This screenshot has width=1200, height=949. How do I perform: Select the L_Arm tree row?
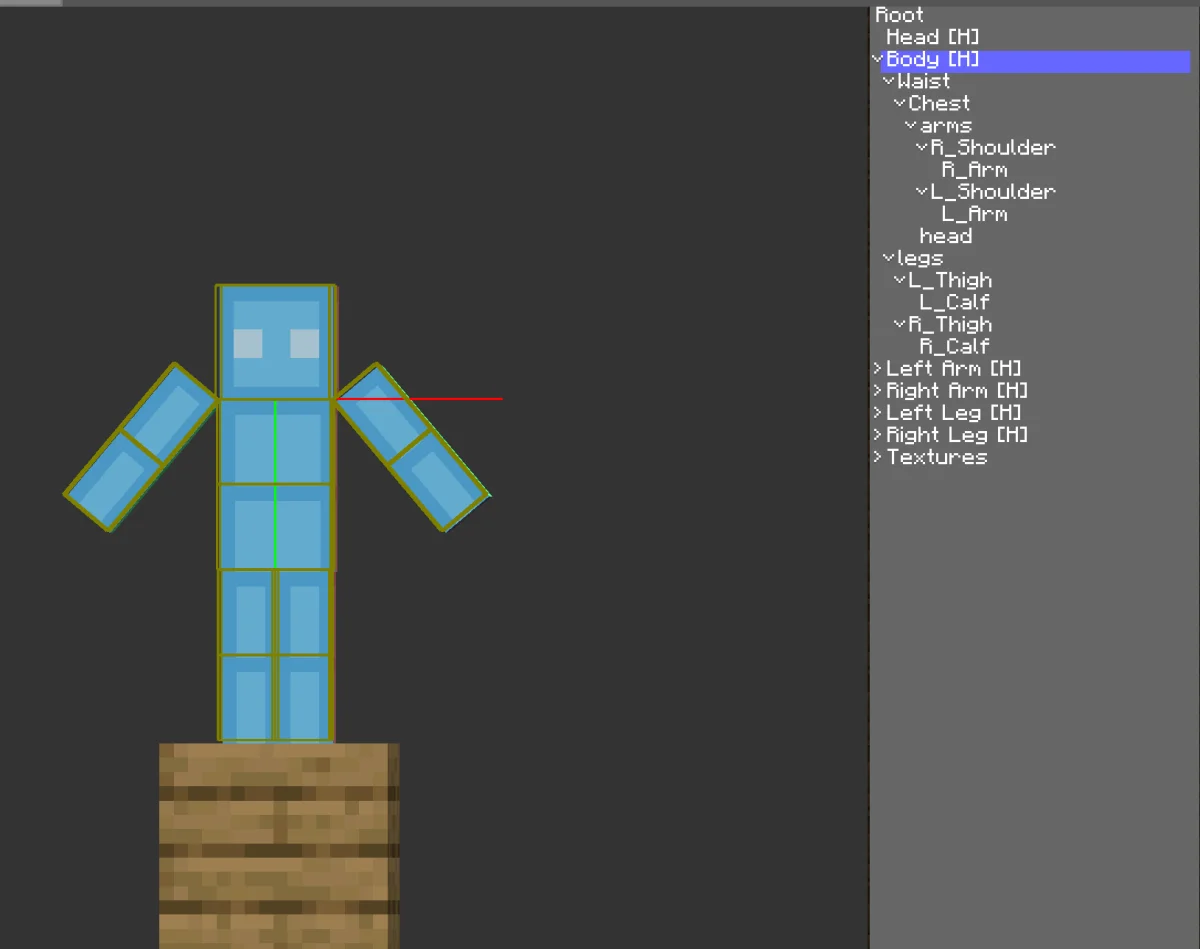pos(974,214)
